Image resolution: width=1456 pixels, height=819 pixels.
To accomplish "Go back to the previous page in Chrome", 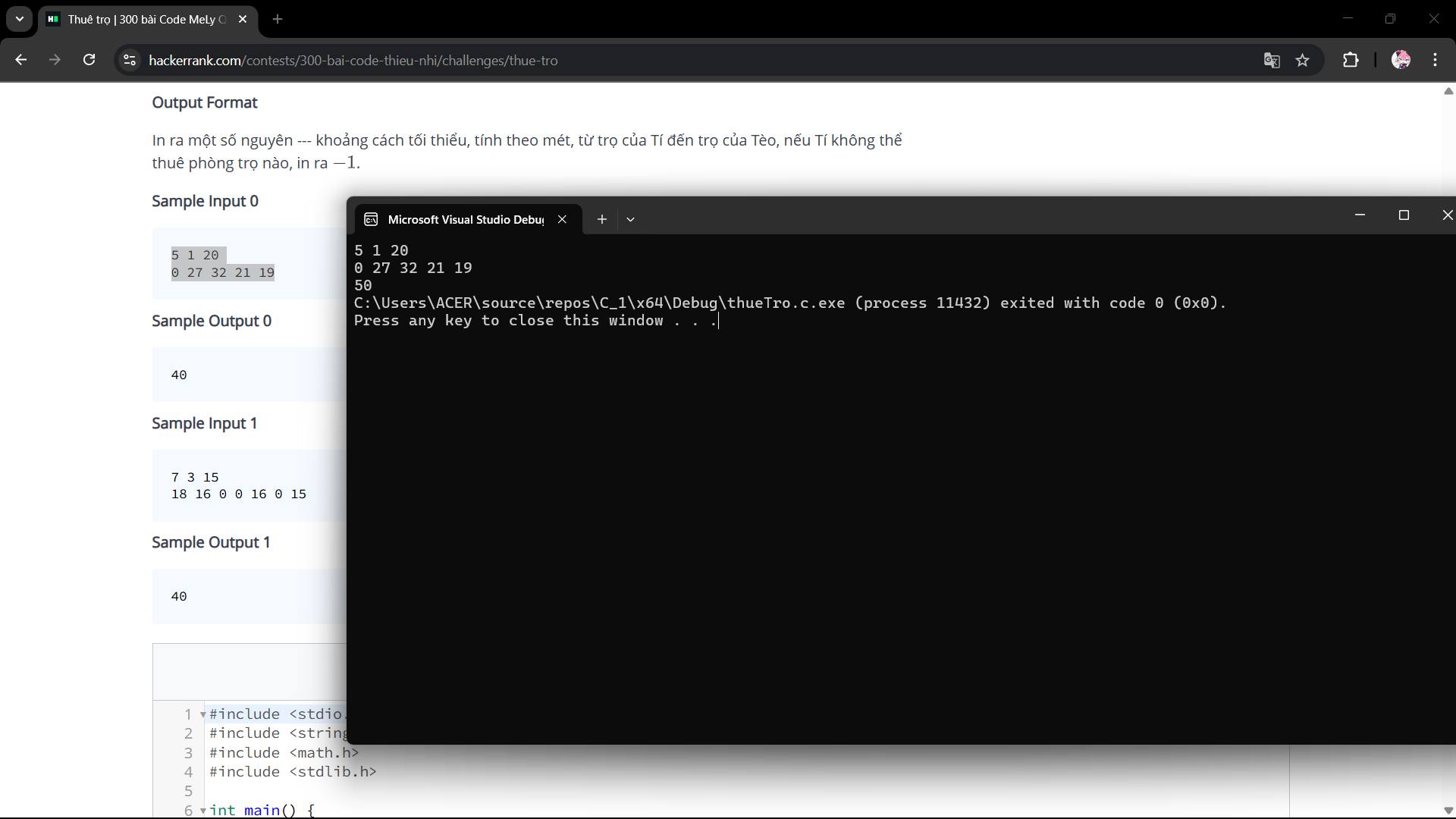I will (x=20, y=60).
